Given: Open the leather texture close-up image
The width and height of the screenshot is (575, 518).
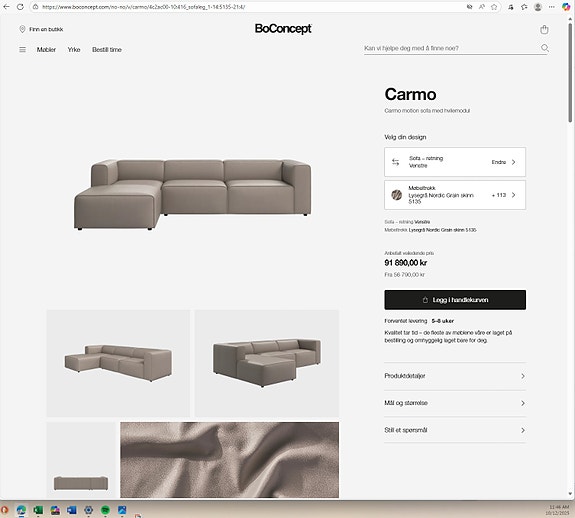Looking at the screenshot, I should pyautogui.click(x=230, y=460).
